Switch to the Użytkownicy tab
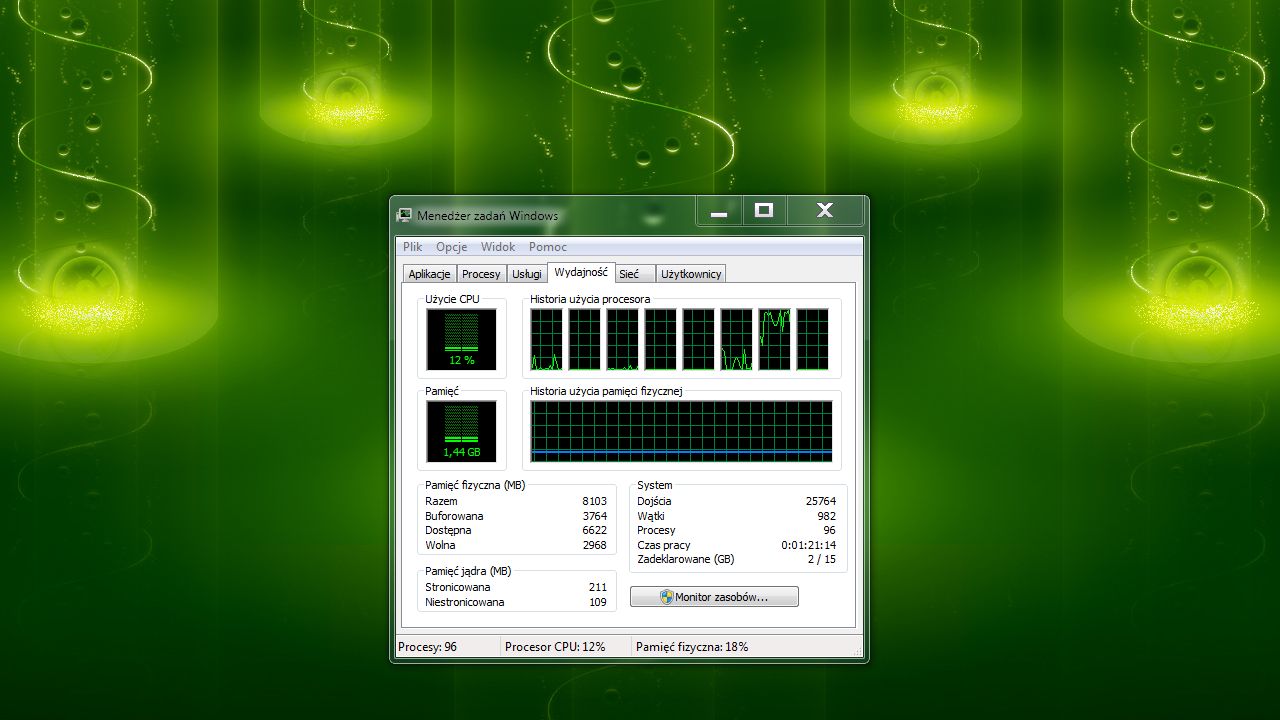Image resolution: width=1280 pixels, height=720 pixels. 691,274
